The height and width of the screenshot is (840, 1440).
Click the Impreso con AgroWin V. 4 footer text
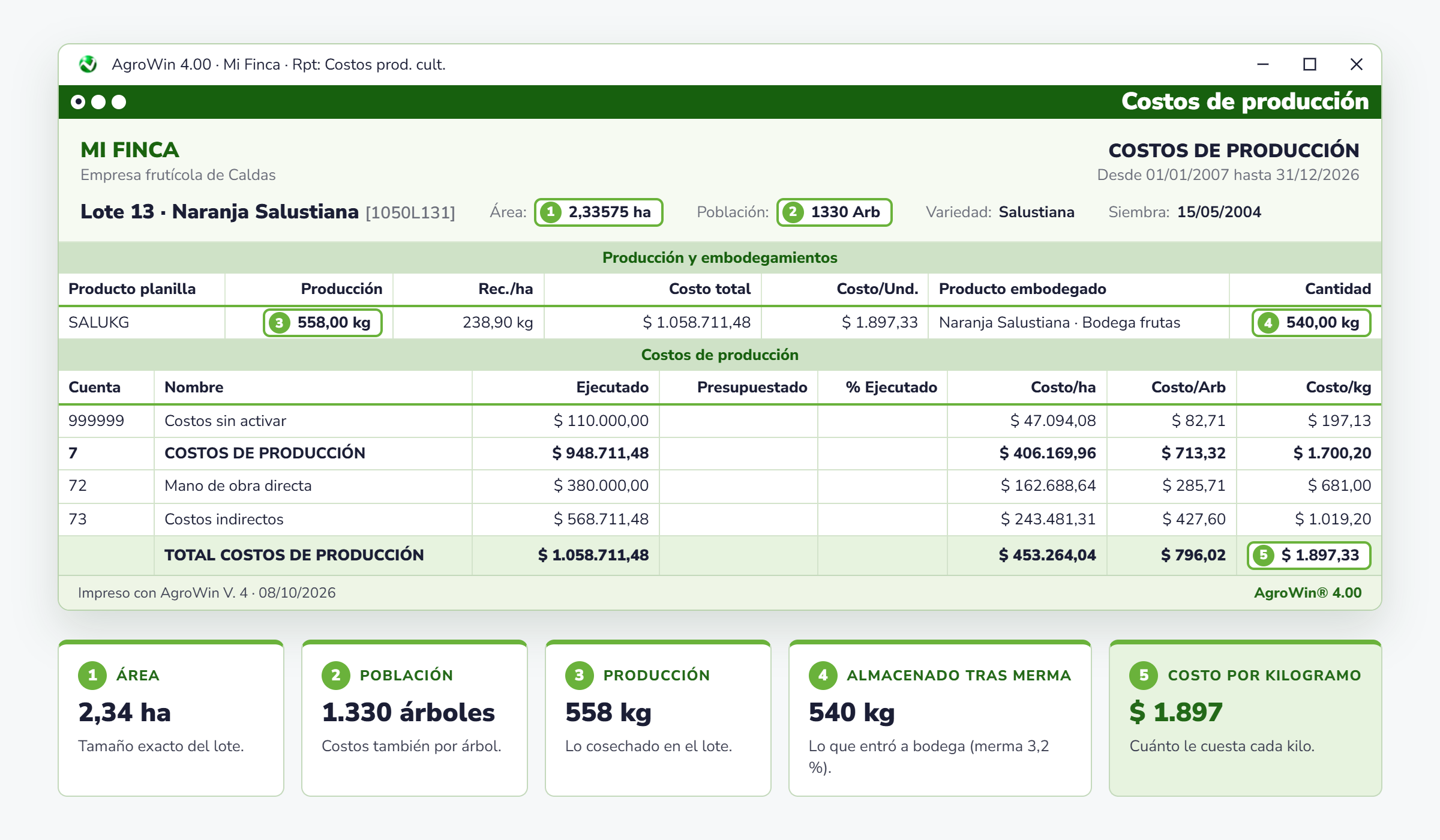point(206,593)
